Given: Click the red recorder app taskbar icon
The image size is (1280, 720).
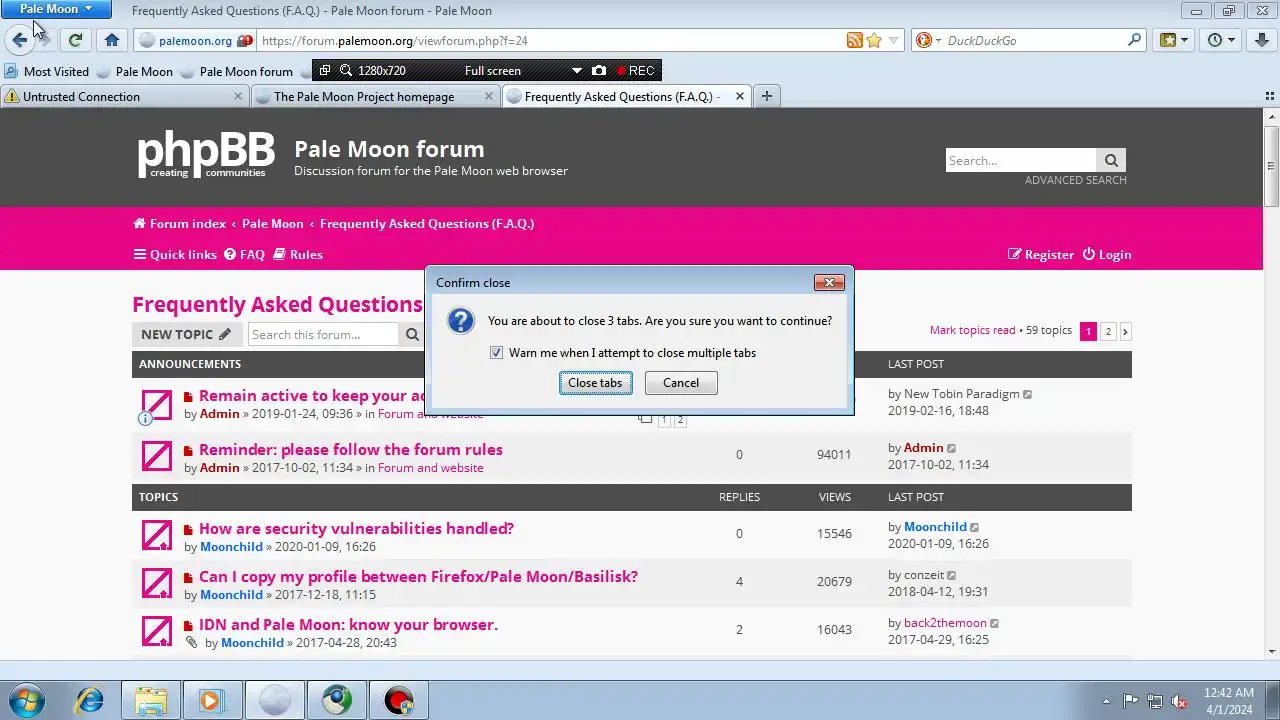Looking at the screenshot, I should click(398, 700).
